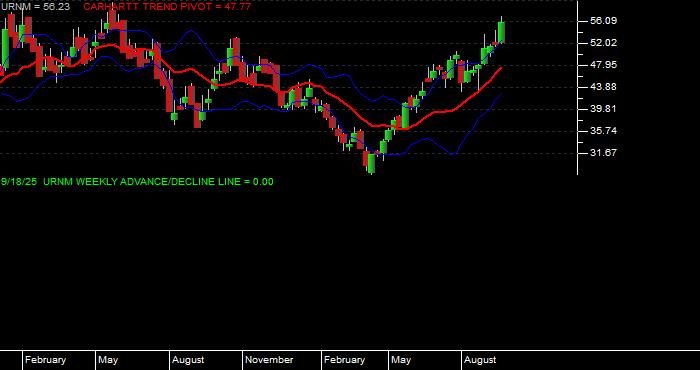Select the August month label at the timeline end

[x=480, y=360]
